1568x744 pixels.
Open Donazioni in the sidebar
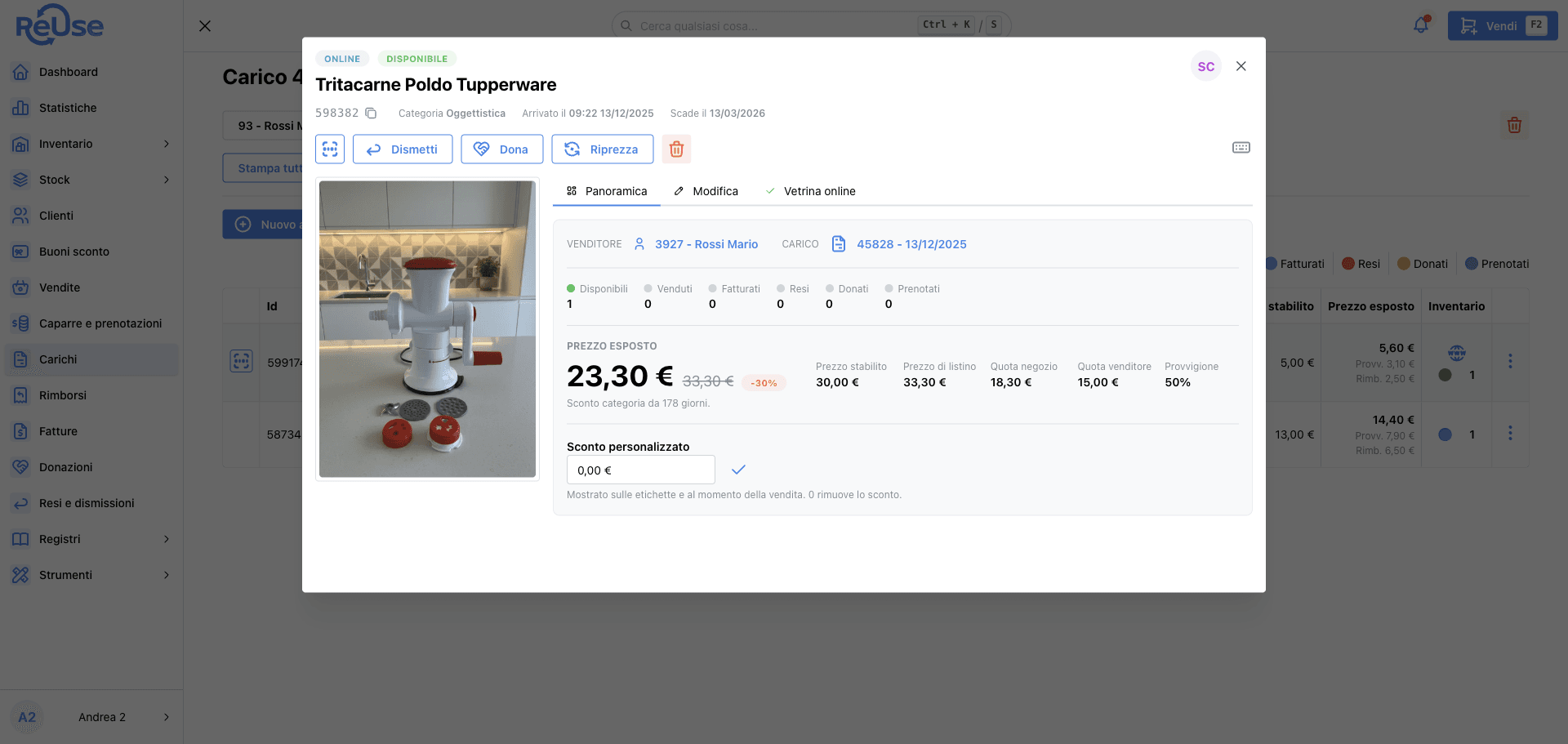tap(91, 467)
